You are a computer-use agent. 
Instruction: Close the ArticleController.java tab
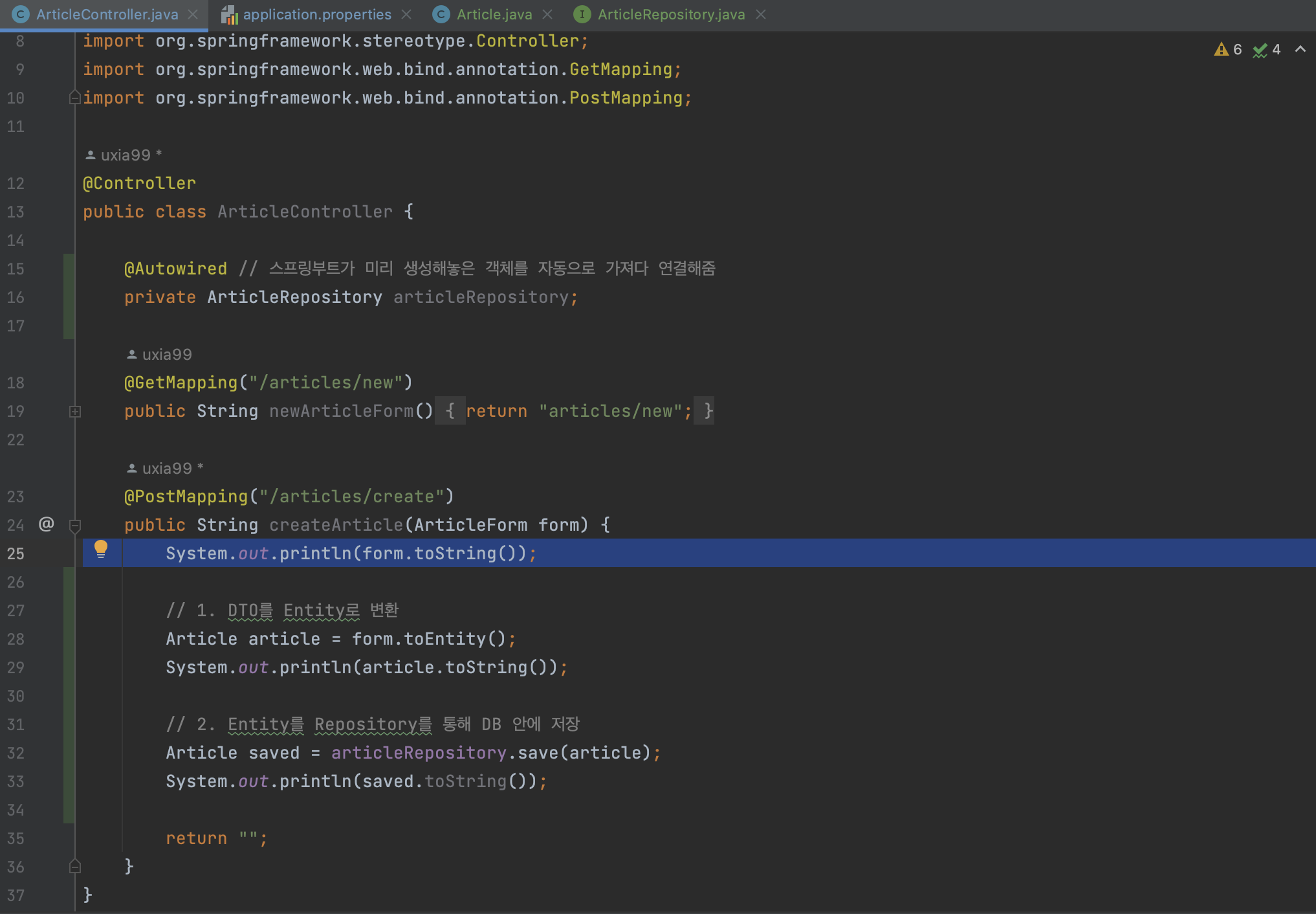[x=193, y=14]
